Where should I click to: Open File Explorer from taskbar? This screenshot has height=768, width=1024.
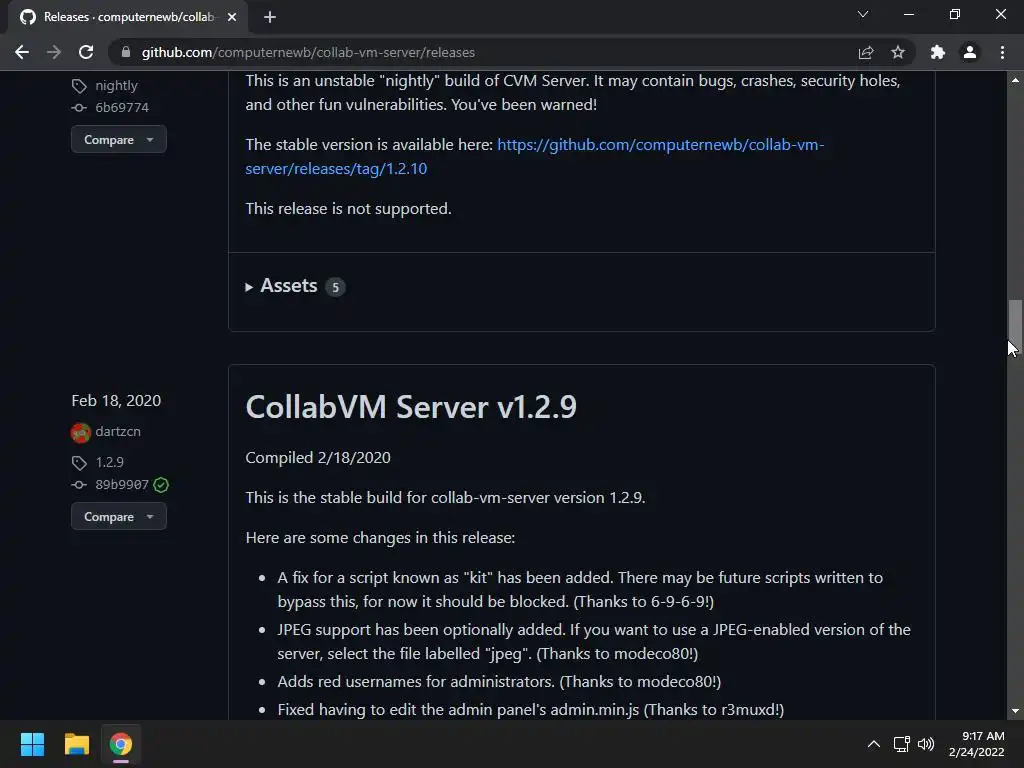[76, 744]
